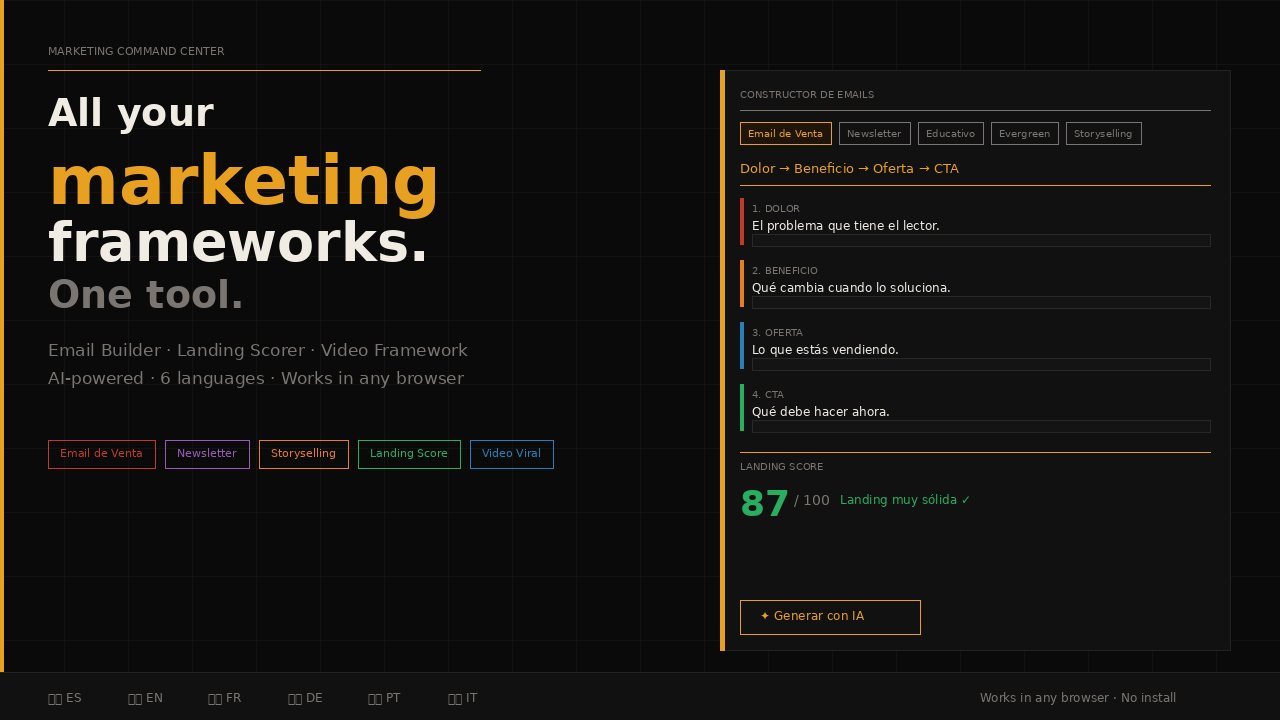Open the Video Viral framework
Image resolution: width=1280 pixels, height=720 pixels.
pyautogui.click(x=511, y=454)
